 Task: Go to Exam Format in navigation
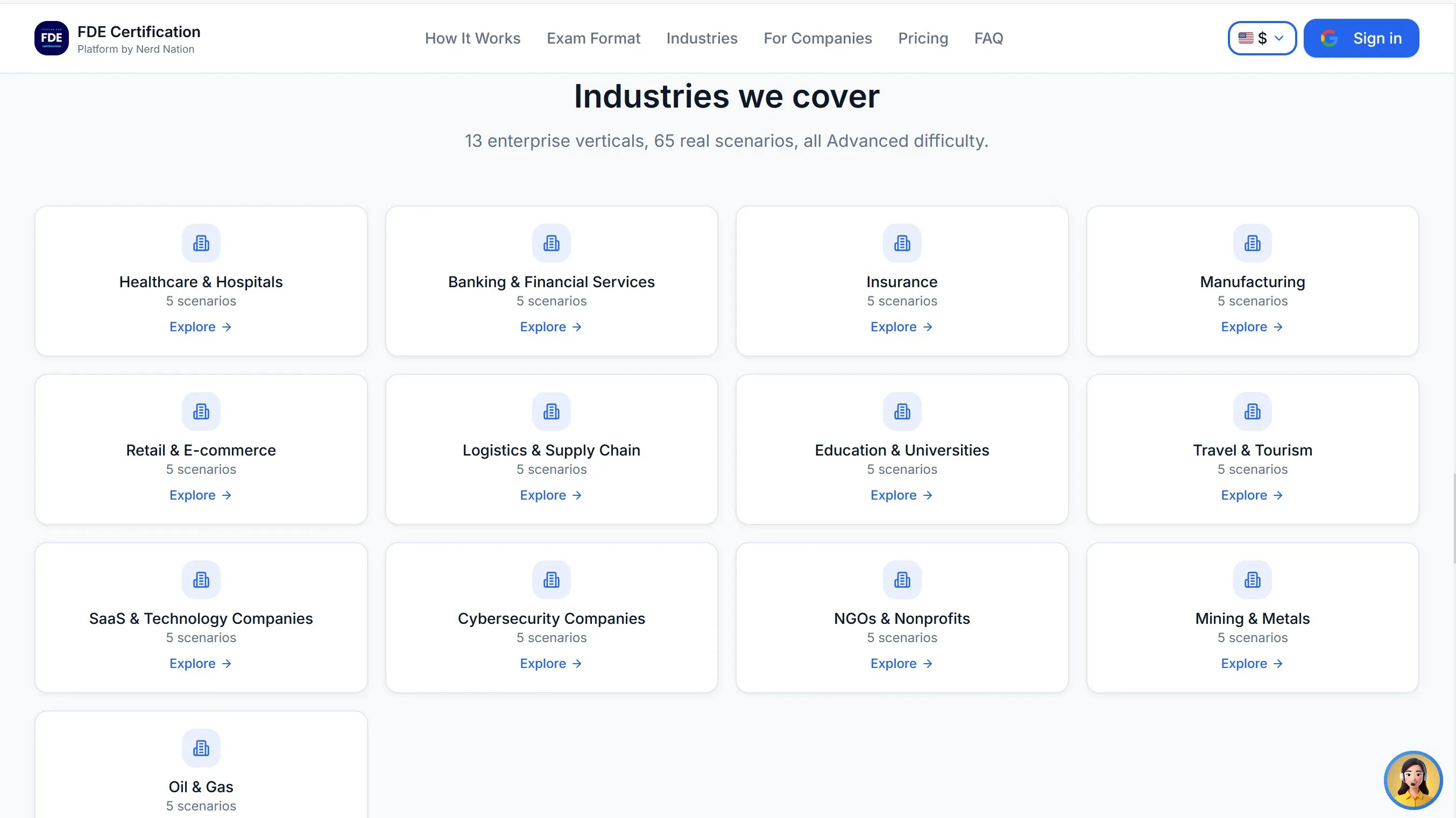593,38
